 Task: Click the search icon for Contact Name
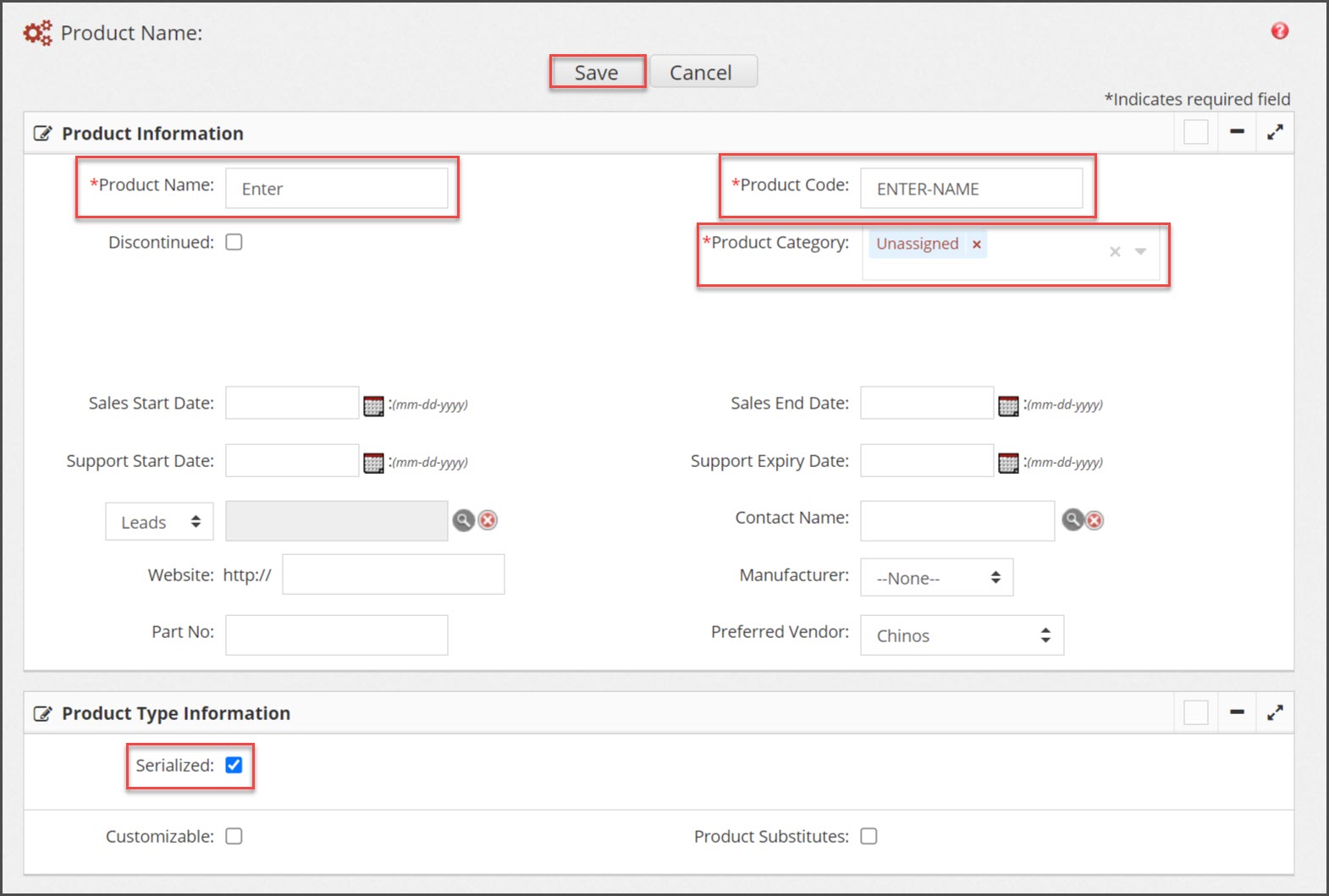click(x=1073, y=519)
